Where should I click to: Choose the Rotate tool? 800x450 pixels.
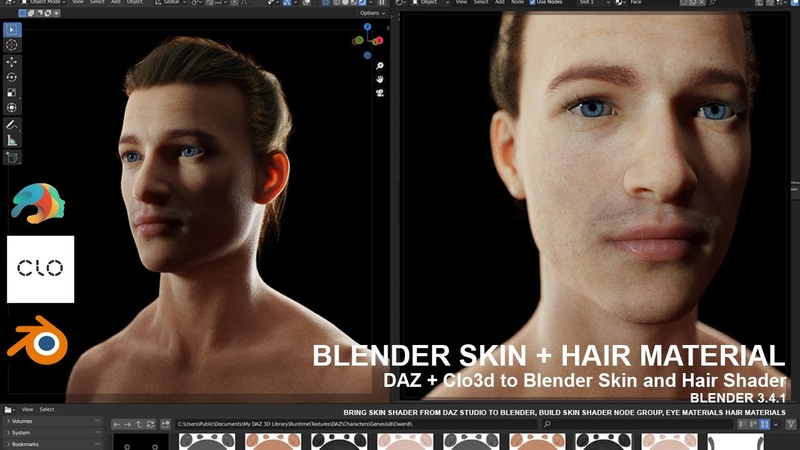point(12,77)
